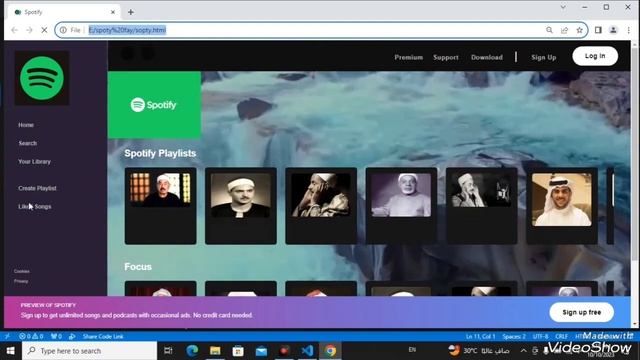The height and width of the screenshot is (360, 640).
Task: Close the Spotify browser tab
Action: [x=113, y=12]
